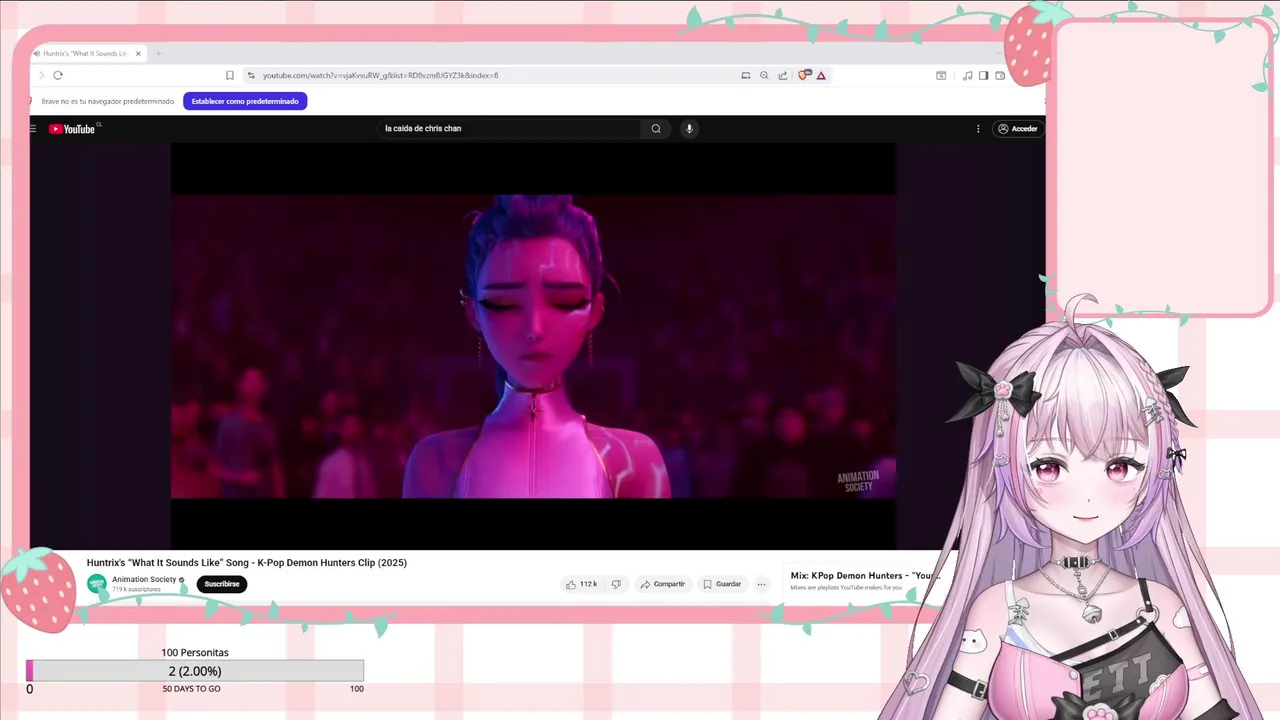Like the video with 112 k likes
Image resolution: width=1280 pixels, height=720 pixels.
pos(581,584)
